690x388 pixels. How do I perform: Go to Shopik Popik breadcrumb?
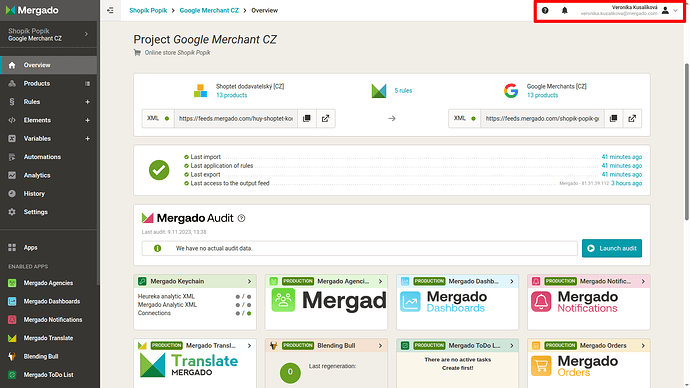[x=148, y=10]
